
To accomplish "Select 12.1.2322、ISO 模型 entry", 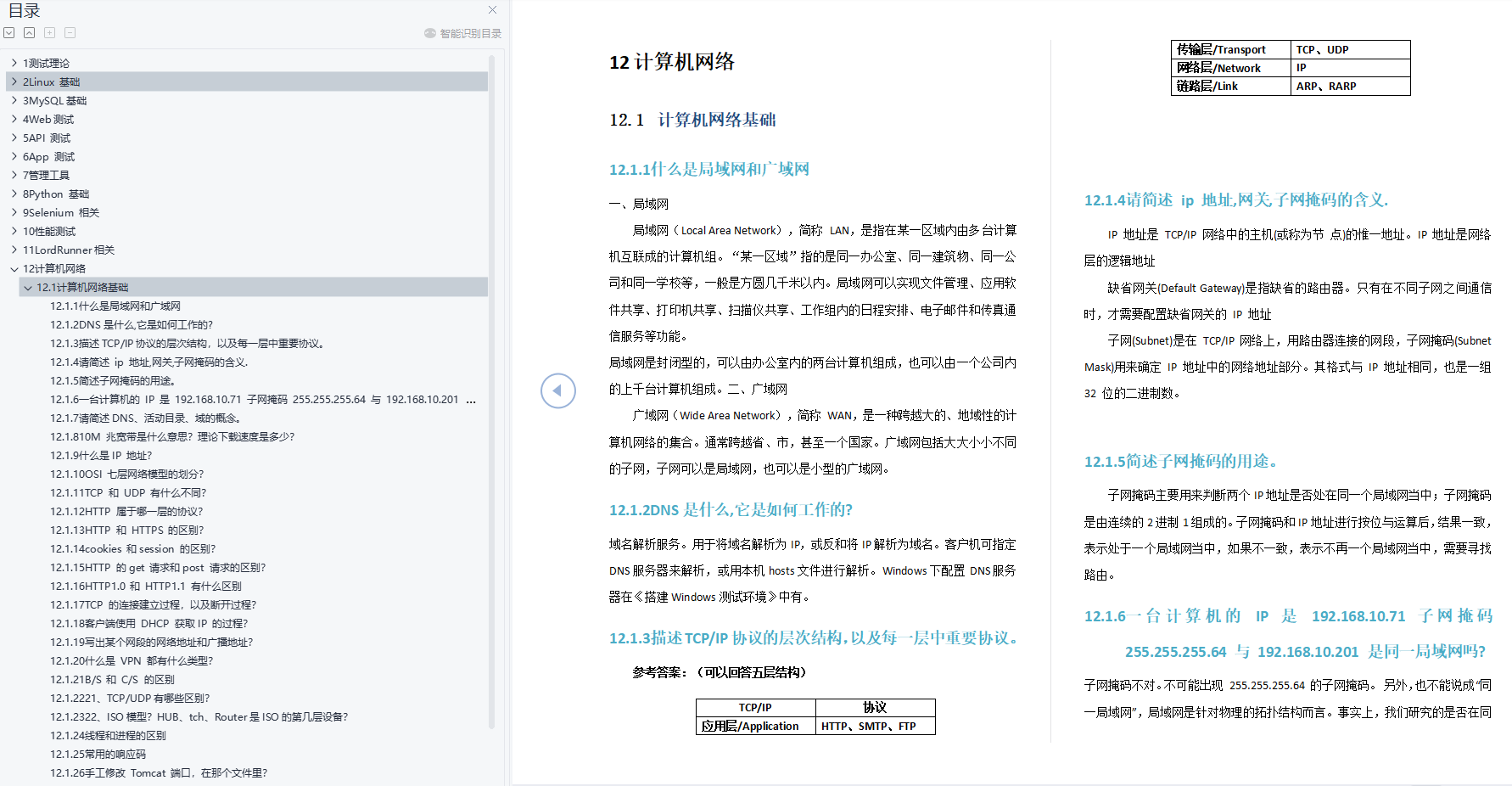I will click(x=199, y=716).
